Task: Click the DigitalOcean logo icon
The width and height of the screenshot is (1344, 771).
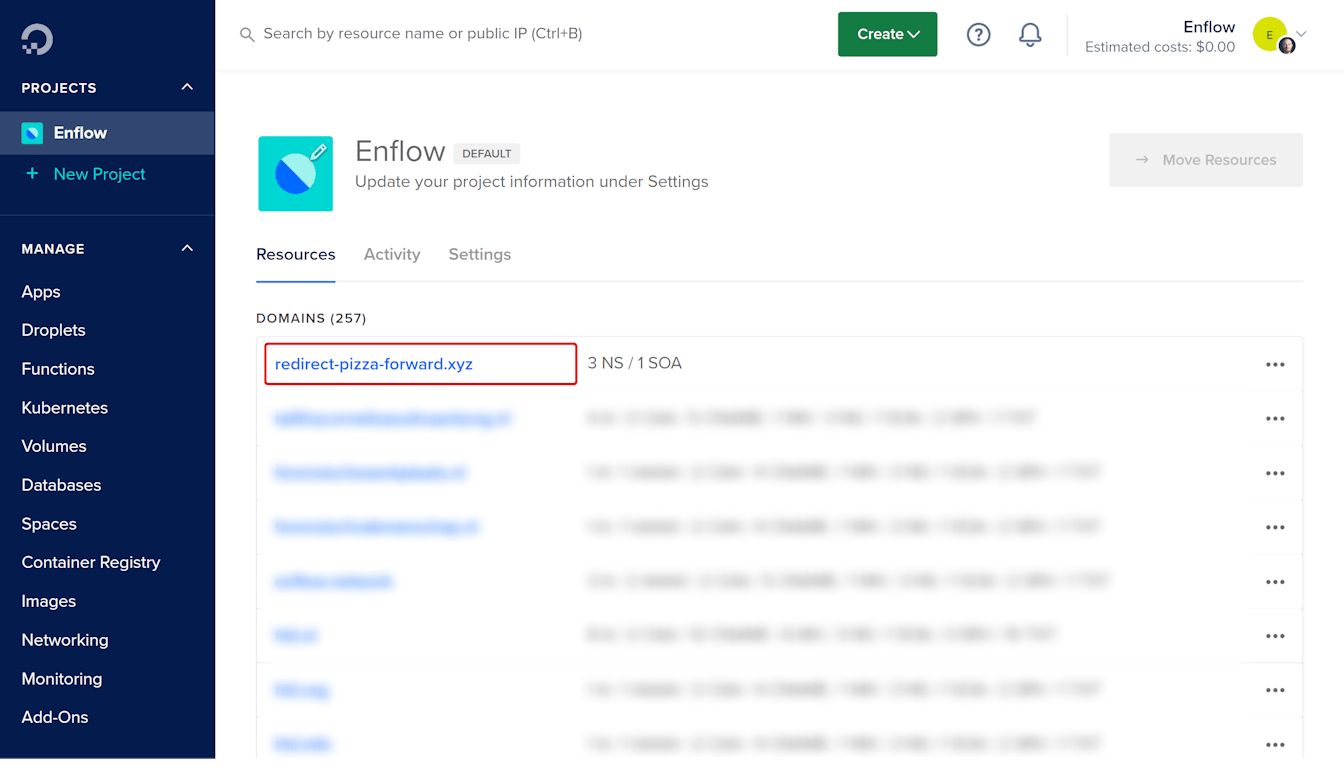Action: click(37, 39)
